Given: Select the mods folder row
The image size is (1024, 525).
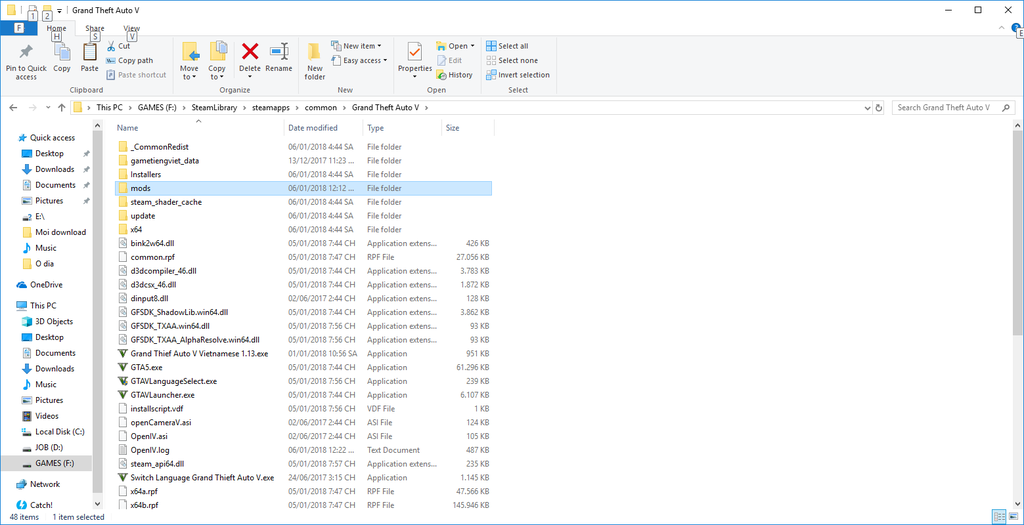Looking at the screenshot, I should (303, 188).
